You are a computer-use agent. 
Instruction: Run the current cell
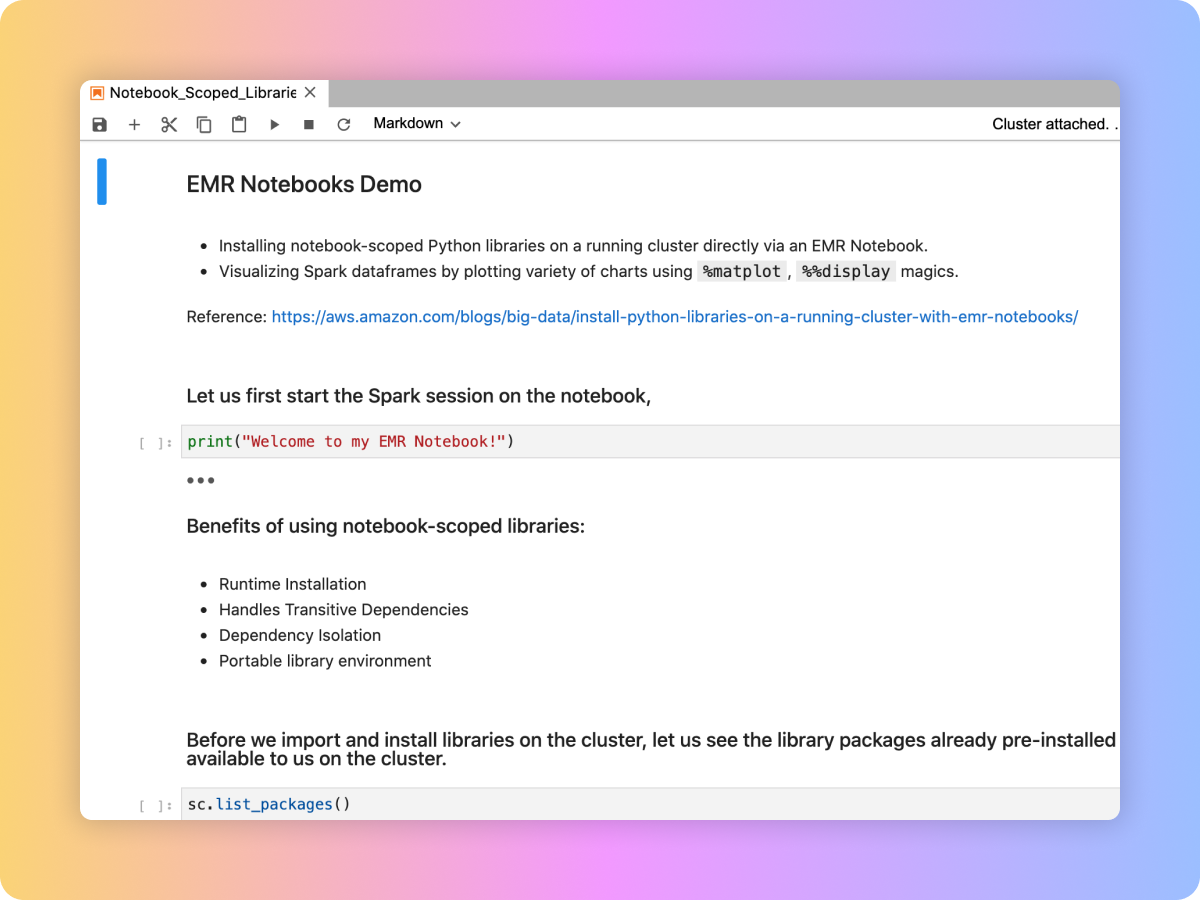pos(274,124)
